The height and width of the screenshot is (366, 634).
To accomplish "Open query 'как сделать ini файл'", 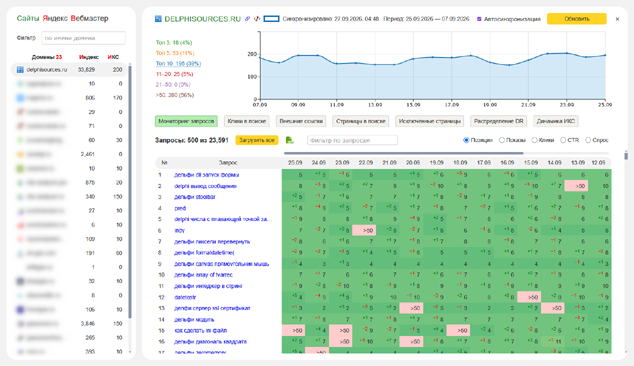I will [x=200, y=330].
